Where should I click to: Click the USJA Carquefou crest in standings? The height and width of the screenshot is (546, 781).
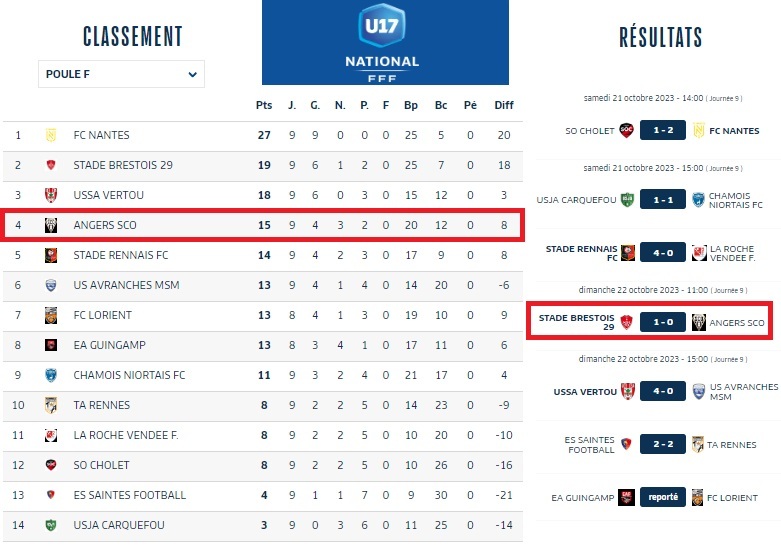coord(50,525)
